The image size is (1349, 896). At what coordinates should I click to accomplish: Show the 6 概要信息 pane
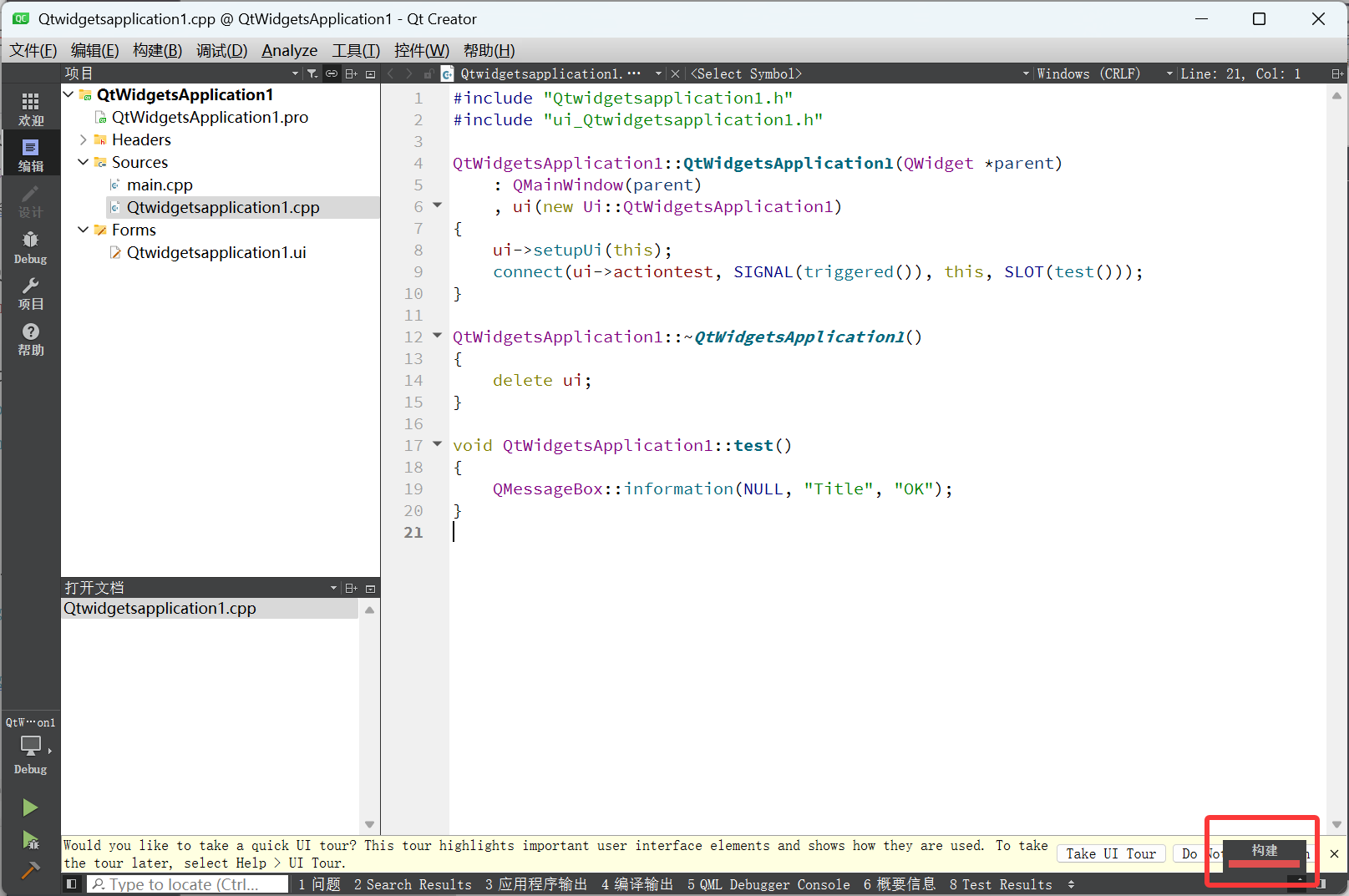(900, 884)
